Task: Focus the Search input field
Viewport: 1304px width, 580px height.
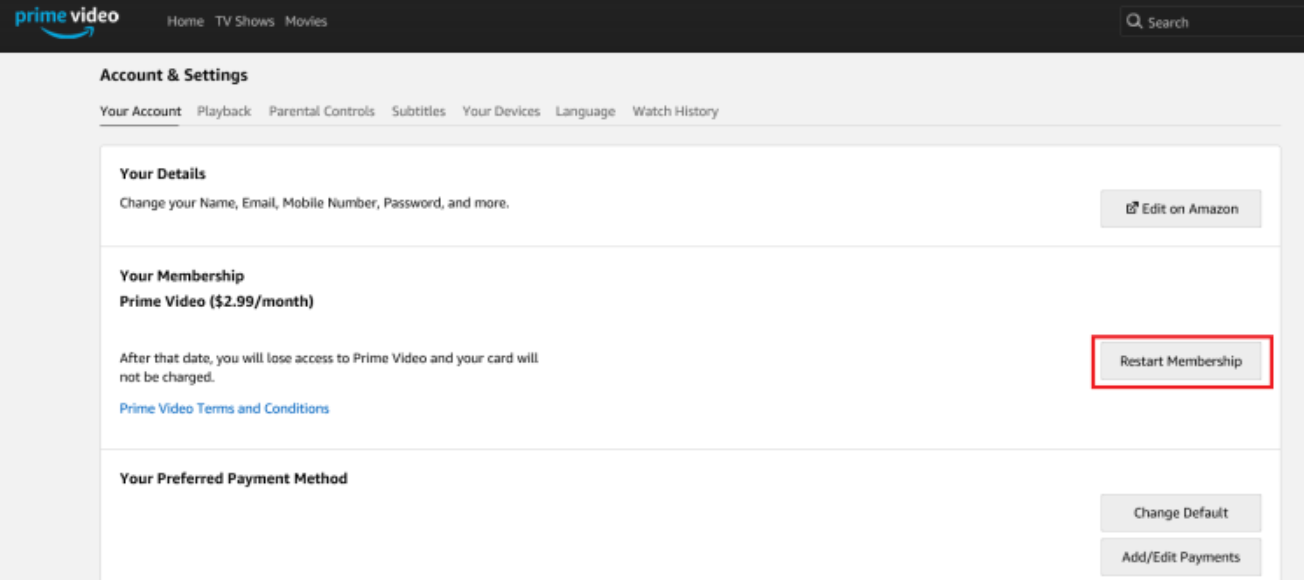Action: click(1212, 22)
